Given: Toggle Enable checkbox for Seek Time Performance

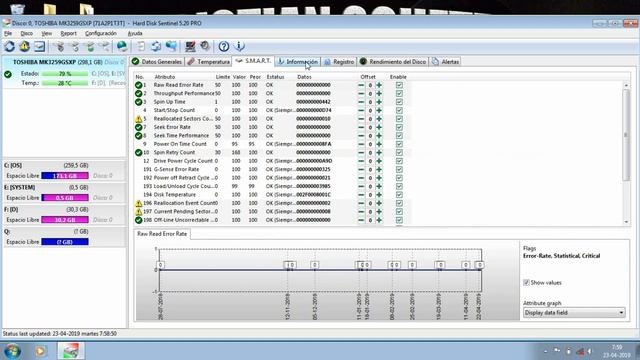Looking at the screenshot, I should [399, 136].
